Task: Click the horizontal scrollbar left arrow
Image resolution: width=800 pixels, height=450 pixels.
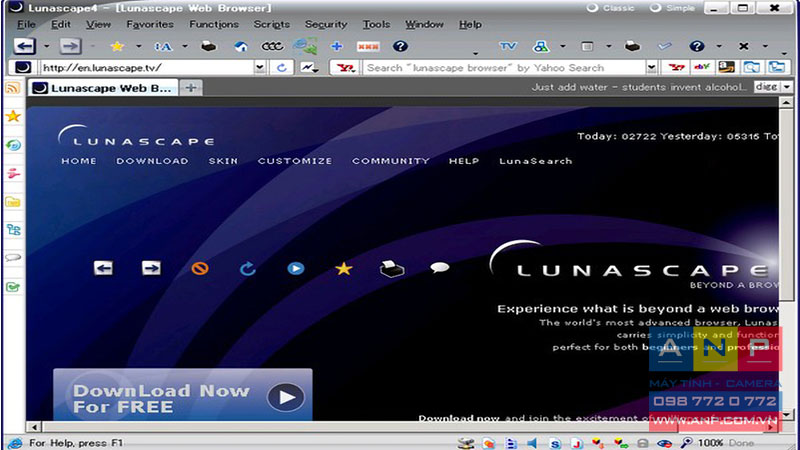Action: (x=34, y=427)
